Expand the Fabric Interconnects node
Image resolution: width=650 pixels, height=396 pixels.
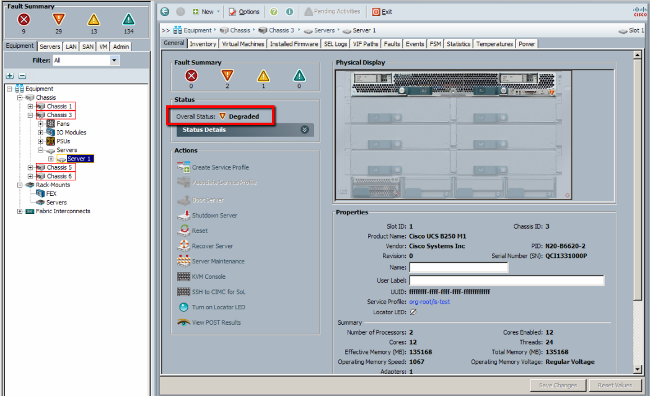19,211
